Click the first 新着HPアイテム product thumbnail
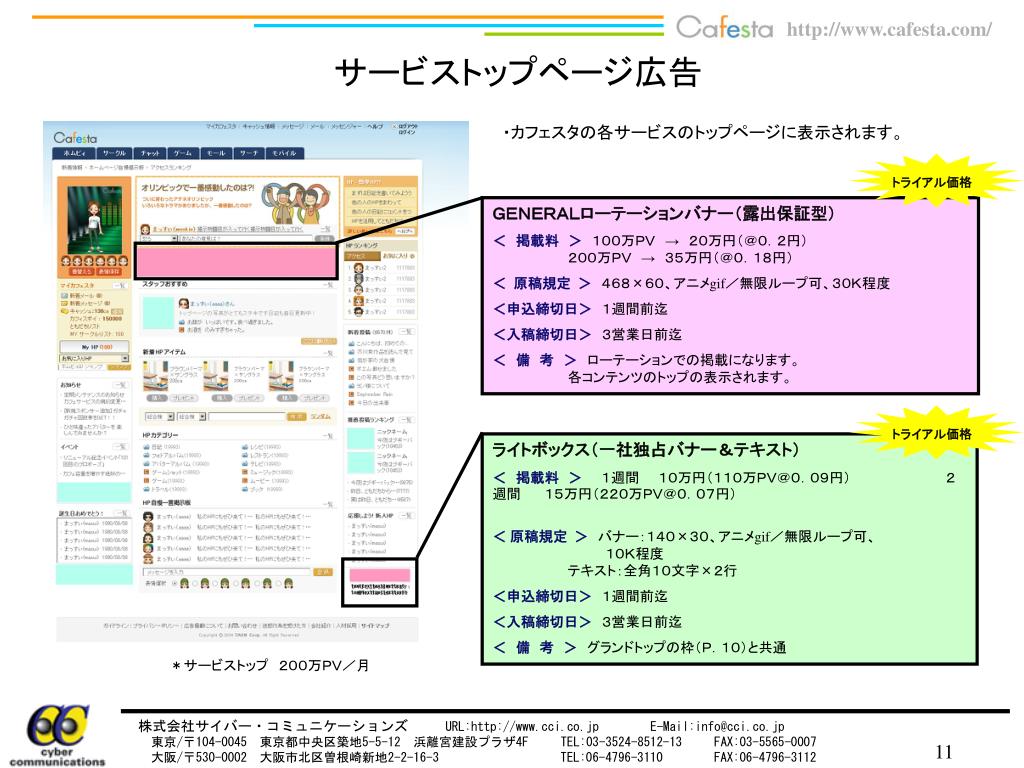The width and height of the screenshot is (1024, 768). 155,376
